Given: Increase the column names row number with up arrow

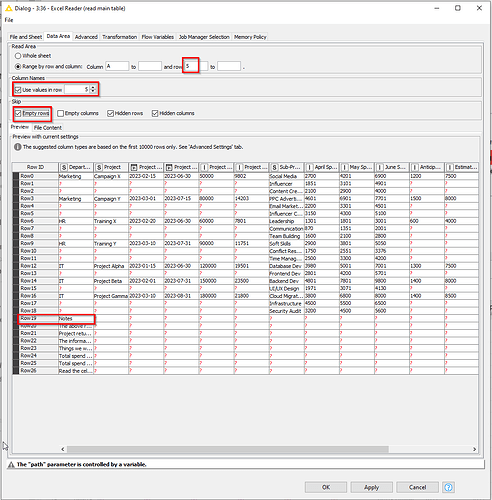Looking at the screenshot, I should click(x=93, y=88).
